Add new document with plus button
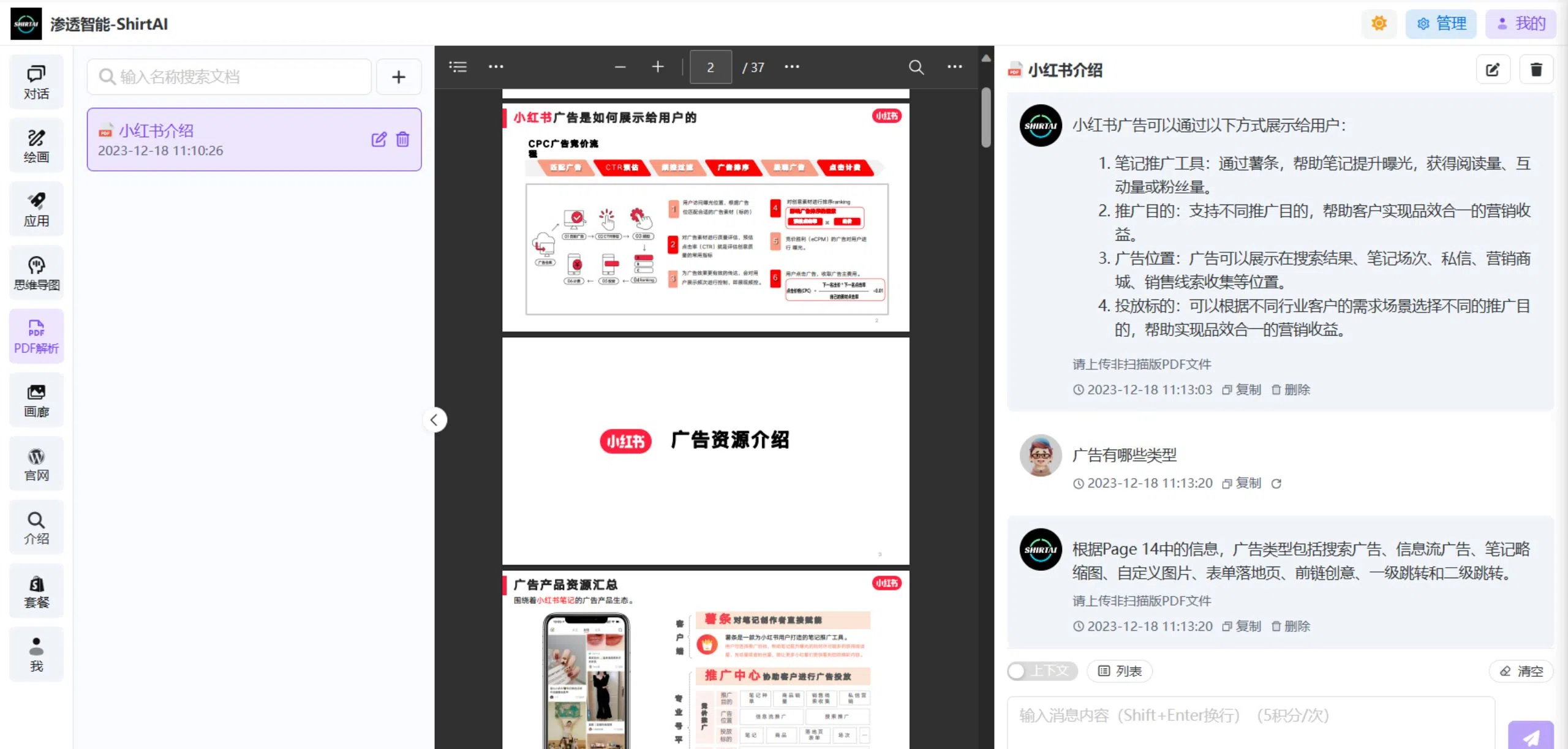The width and height of the screenshot is (1568, 749). tap(399, 77)
